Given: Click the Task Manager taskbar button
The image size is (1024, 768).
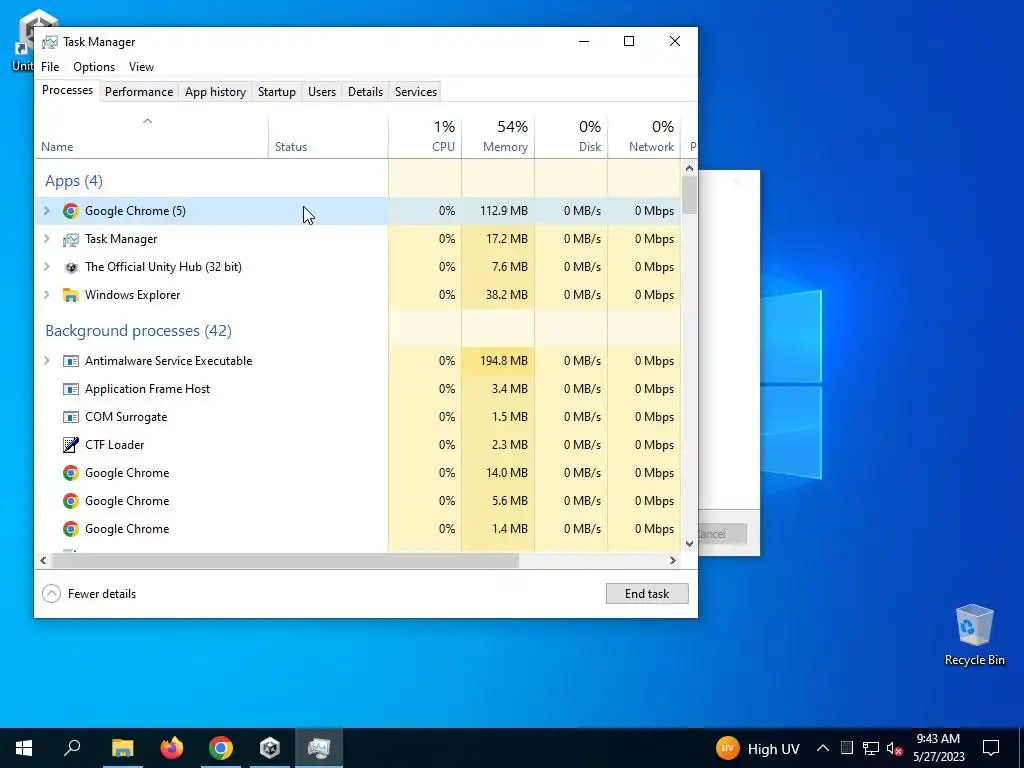Looking at the screenshot, I should pos(319,748).
